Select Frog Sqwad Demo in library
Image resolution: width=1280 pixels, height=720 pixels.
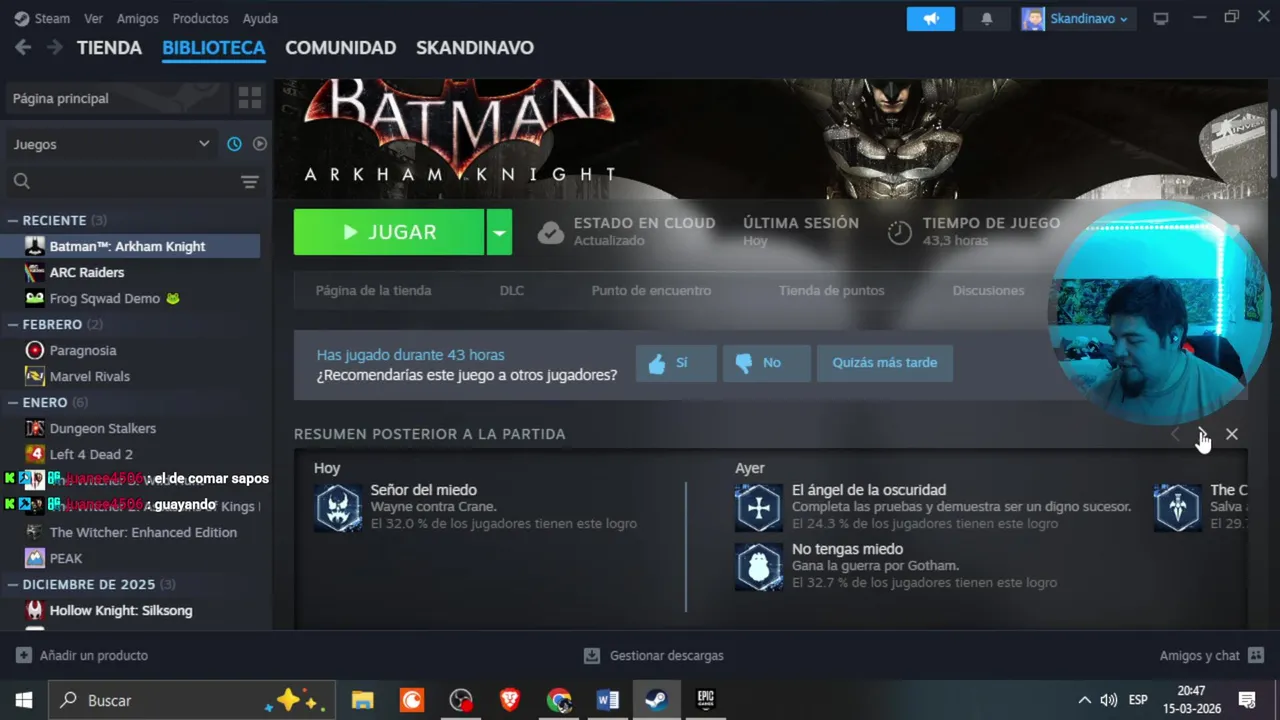tap(132, 298)
